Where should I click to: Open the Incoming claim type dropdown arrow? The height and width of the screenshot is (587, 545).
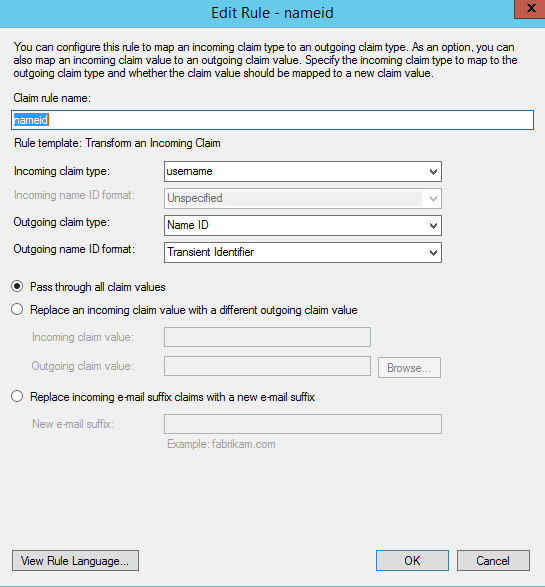tap(433, 171)
